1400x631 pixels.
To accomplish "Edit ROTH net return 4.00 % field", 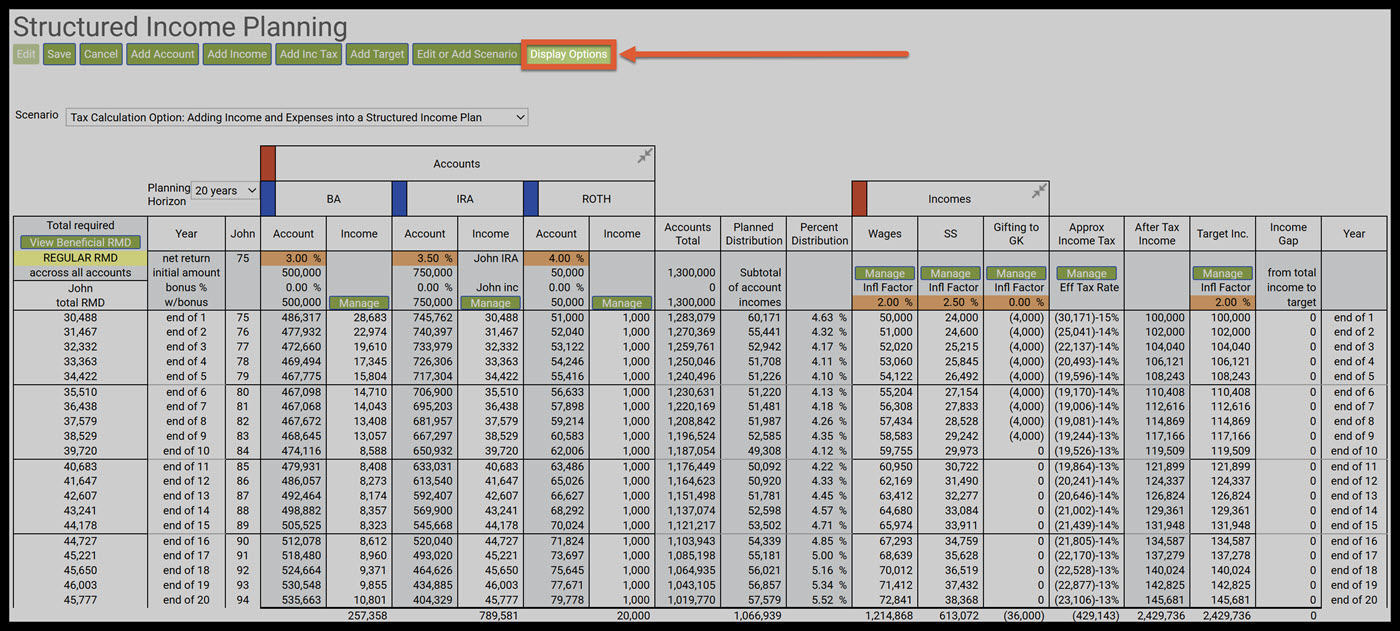I will pos(557,258).
